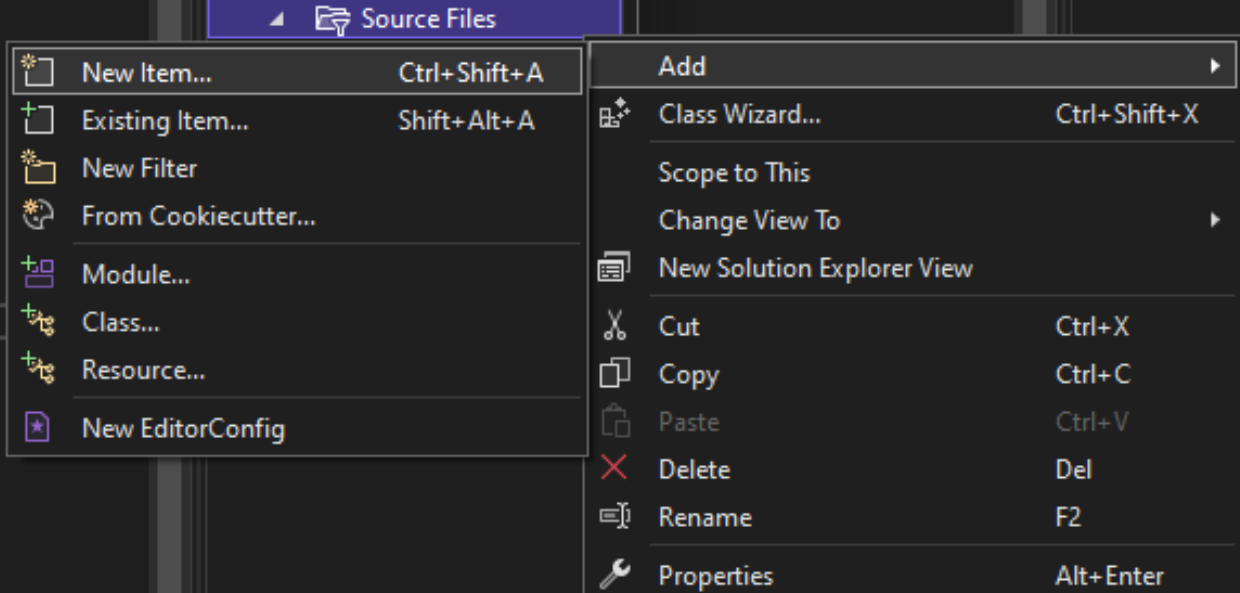Click the wrench Properties icon
1240x593 pixels.
[x=614, y=575]
